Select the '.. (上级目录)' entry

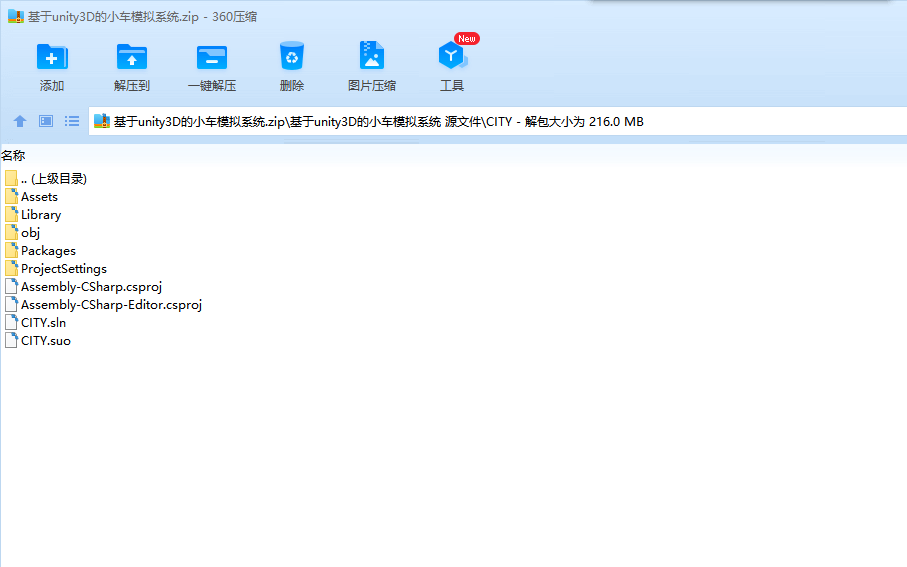(54, 179)
